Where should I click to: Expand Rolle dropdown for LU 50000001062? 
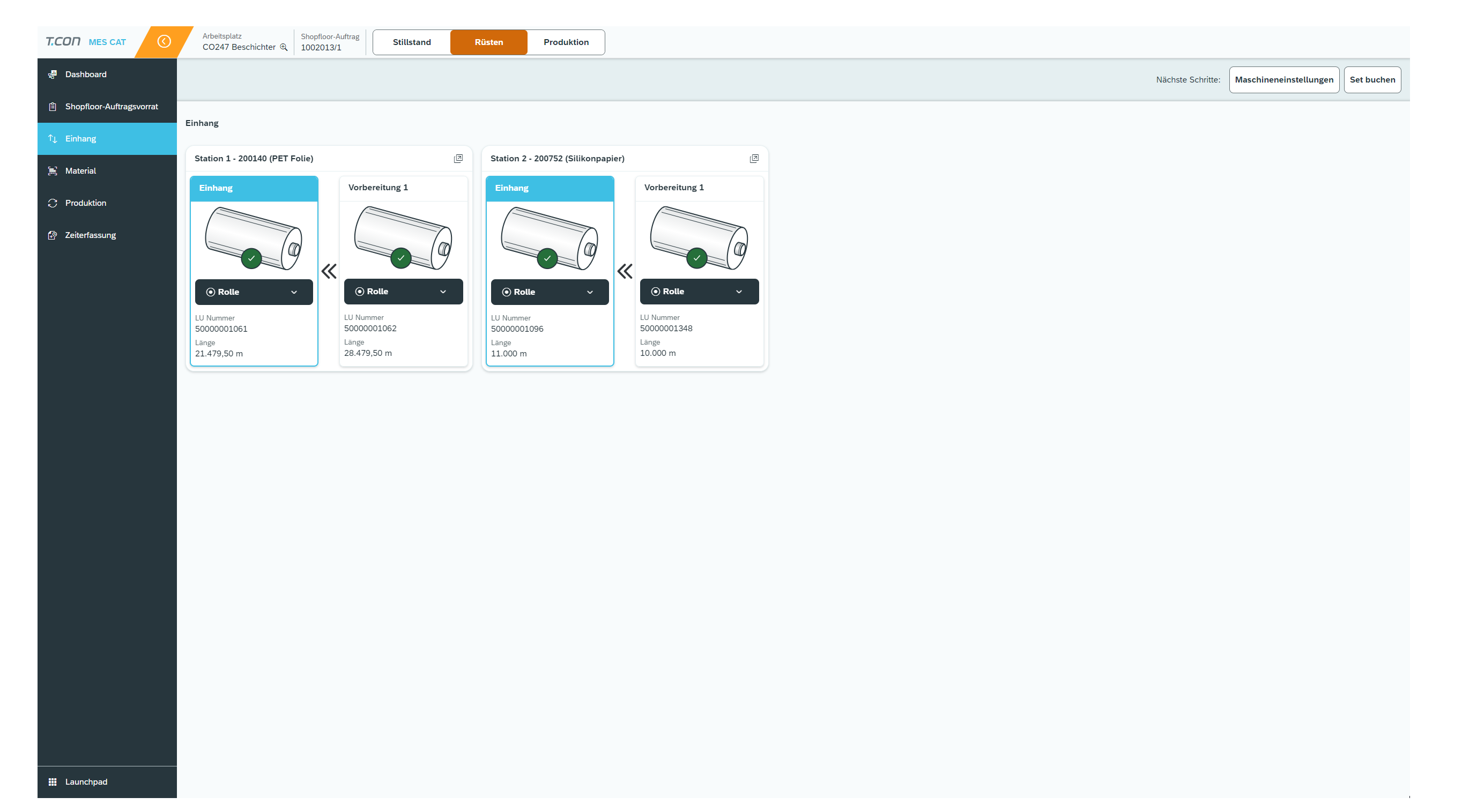[443, 292]
